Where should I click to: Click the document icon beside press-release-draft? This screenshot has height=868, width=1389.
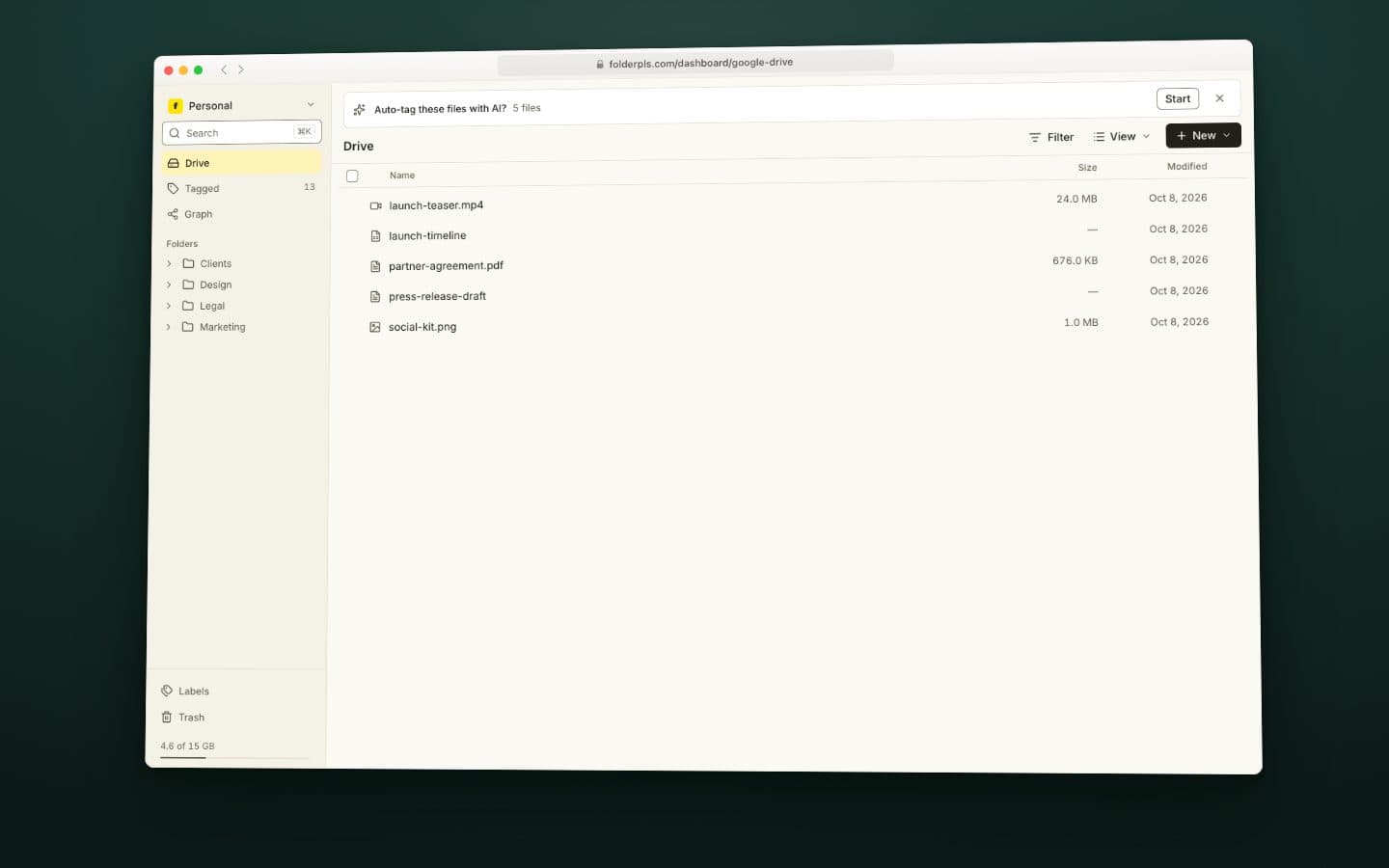[375, 297]
